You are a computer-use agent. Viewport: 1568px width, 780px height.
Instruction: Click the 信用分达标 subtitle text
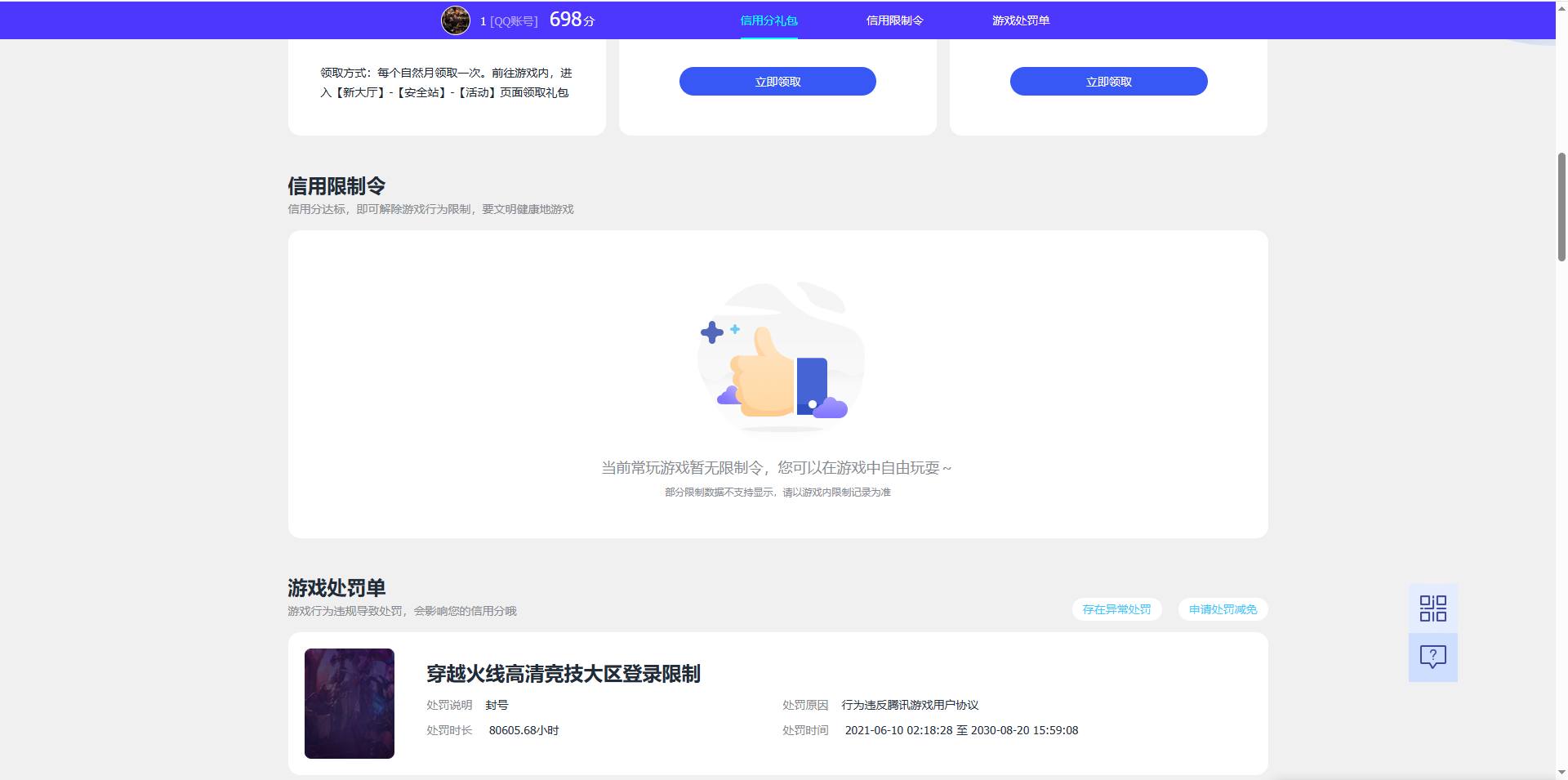point(430,209)
